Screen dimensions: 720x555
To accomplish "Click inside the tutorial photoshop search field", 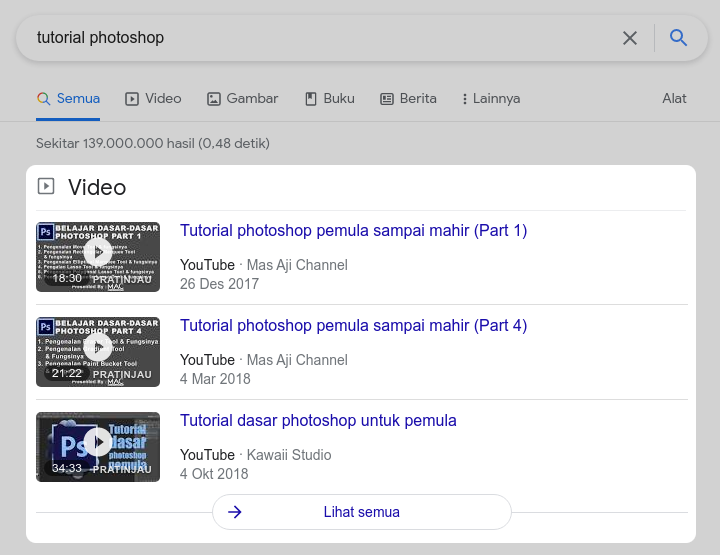I will pyautogui.click(x=320, y=38).
